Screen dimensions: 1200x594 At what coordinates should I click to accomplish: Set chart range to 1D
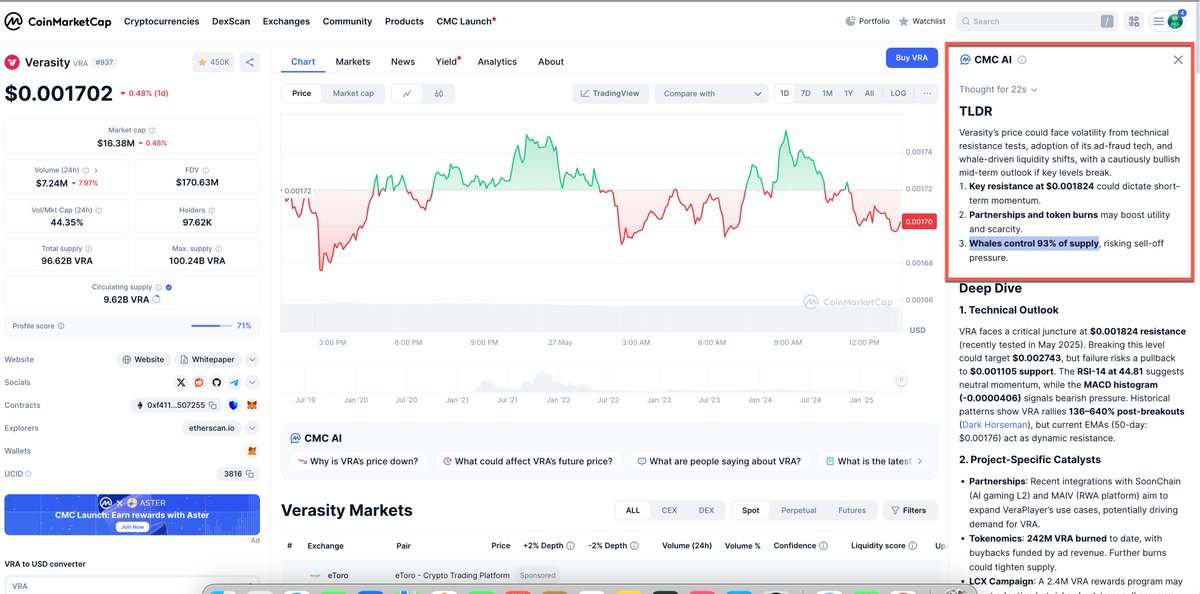click(785, 93)
